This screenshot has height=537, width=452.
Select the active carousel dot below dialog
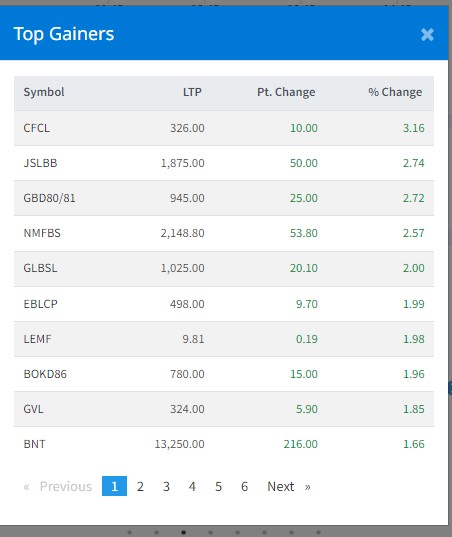coord(183,532)
